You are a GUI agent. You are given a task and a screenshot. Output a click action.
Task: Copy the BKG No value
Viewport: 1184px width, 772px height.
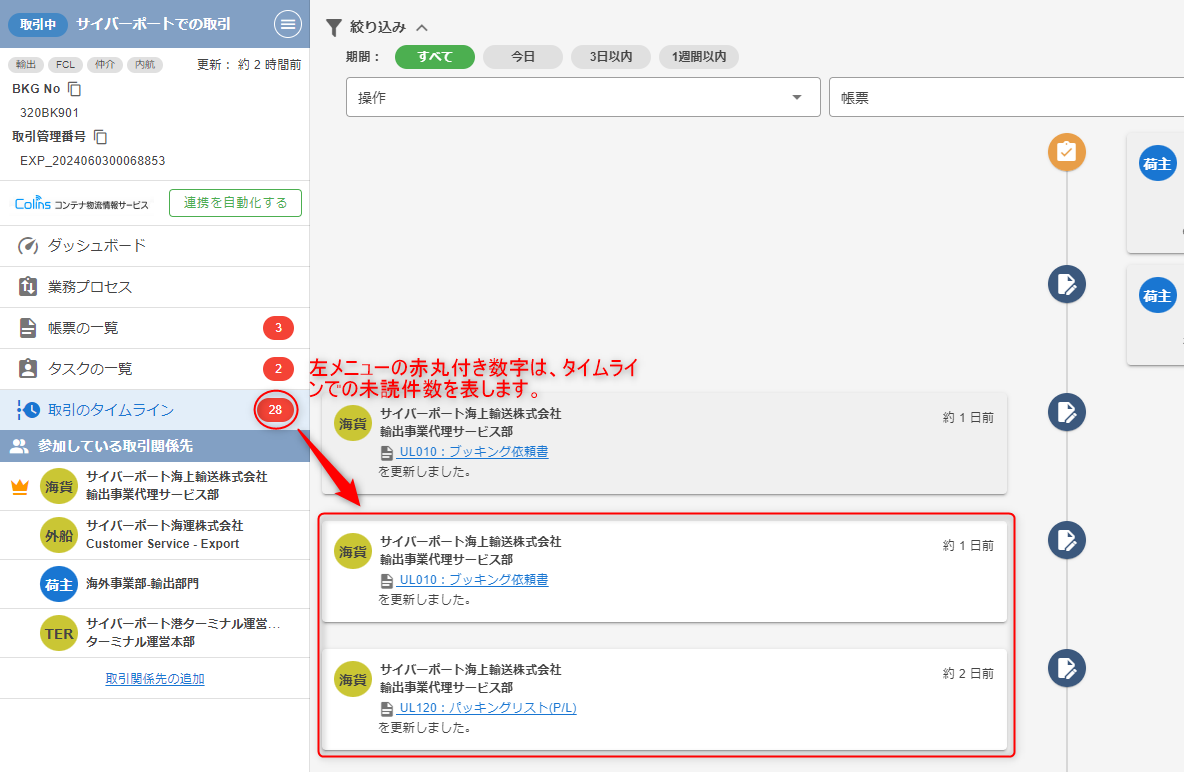pos(75,89)
